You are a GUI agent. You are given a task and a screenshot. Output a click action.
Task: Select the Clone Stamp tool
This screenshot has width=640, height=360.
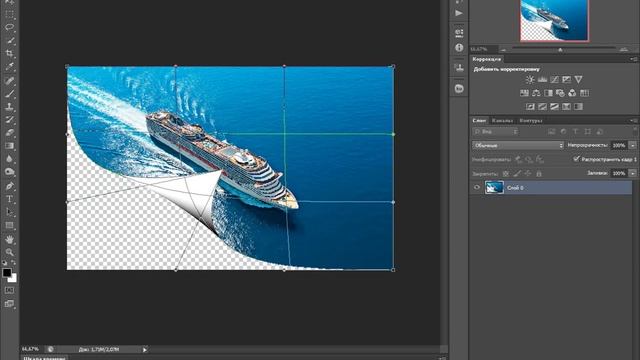click(x=9, y=107)
